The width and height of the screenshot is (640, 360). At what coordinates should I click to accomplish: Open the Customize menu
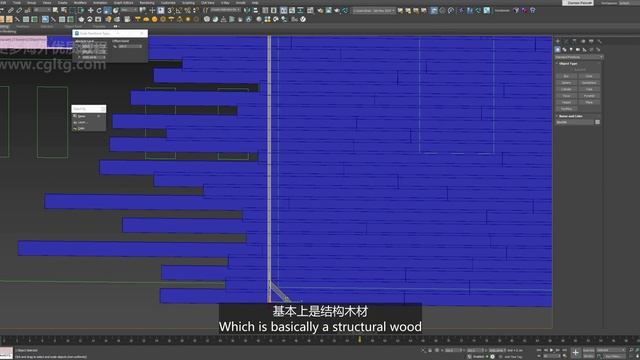tap(168, 3)
